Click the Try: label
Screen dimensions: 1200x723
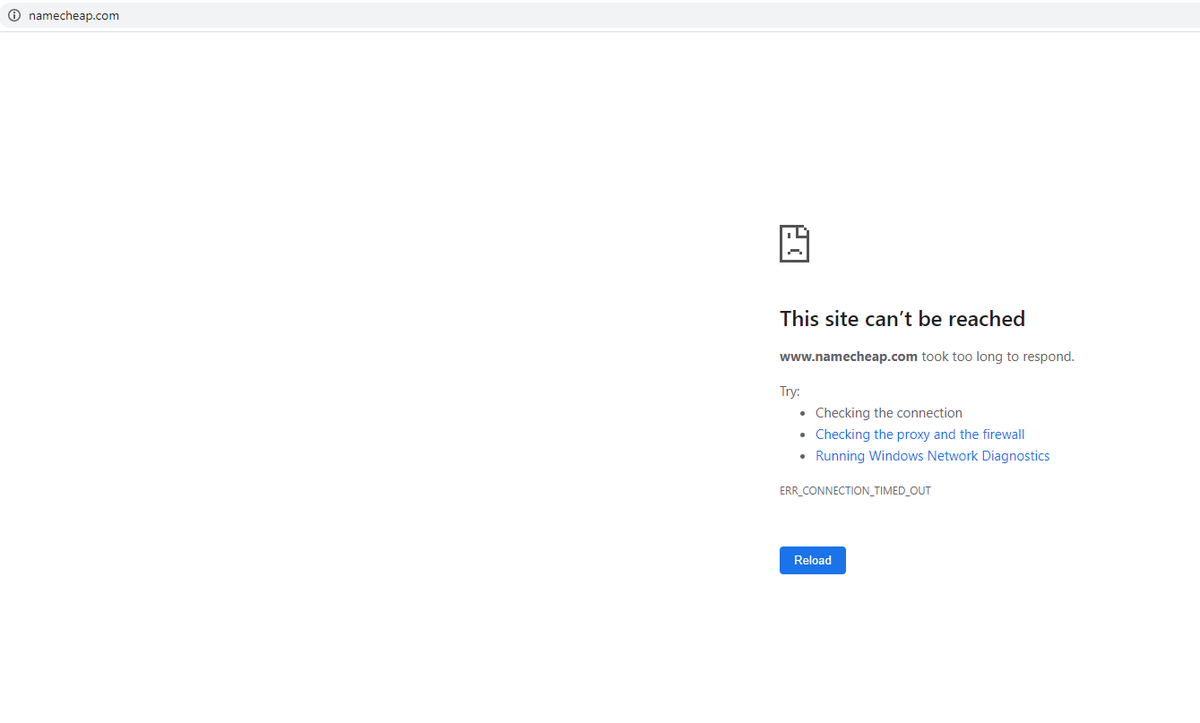pos(789,391)
